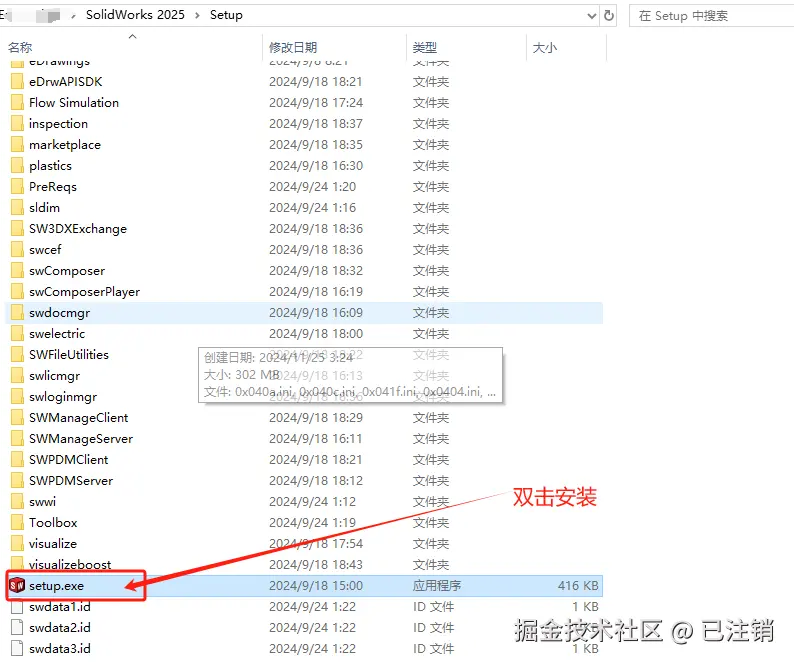Viewport: 794px width, 664px height.
Task: Sort by the 大小 column header
Action: [544, 48]
